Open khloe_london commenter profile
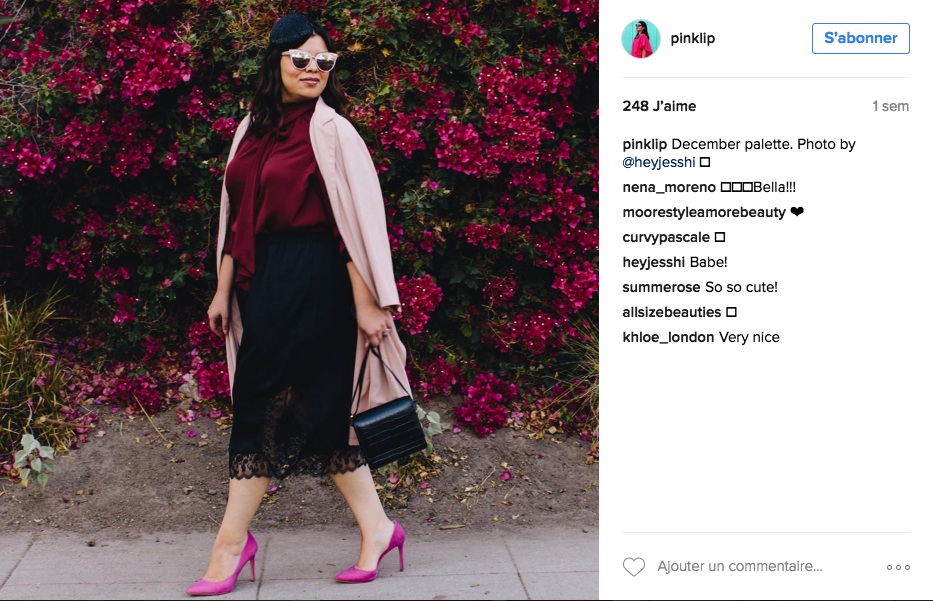This screenshot has height=601, width=933. [x=668, y=337]
